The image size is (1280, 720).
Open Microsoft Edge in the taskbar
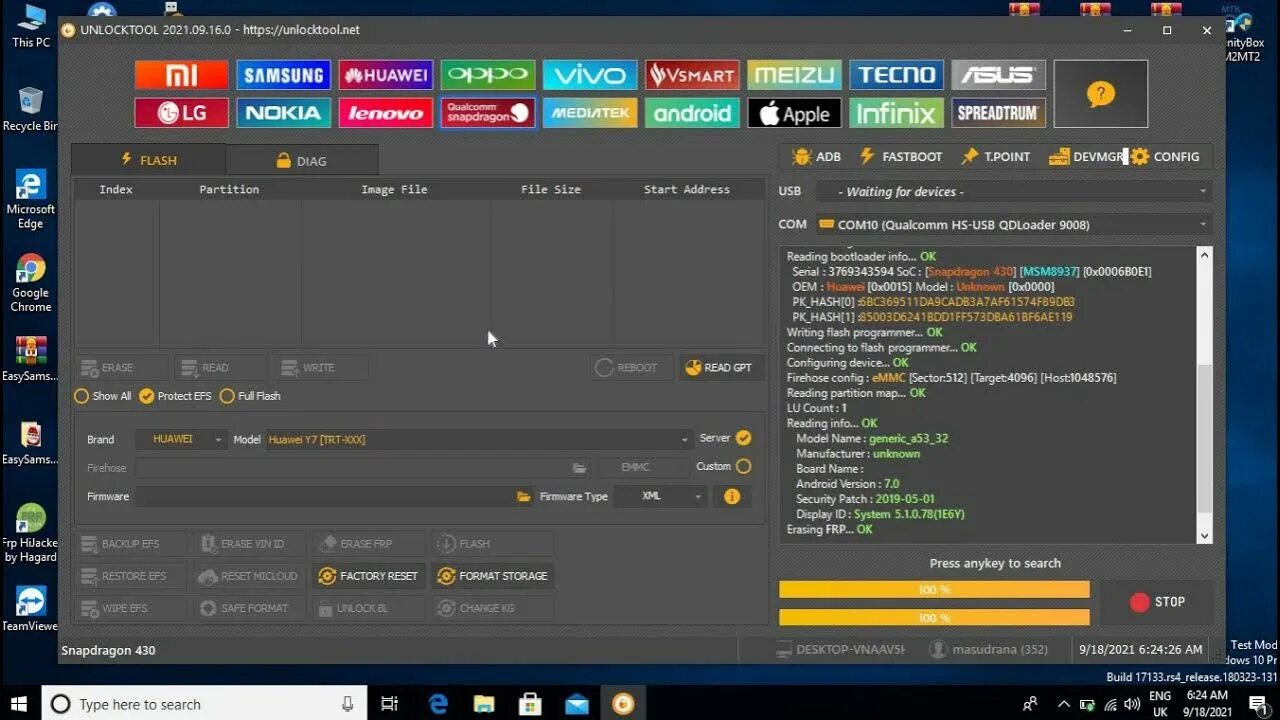(438, 704)
